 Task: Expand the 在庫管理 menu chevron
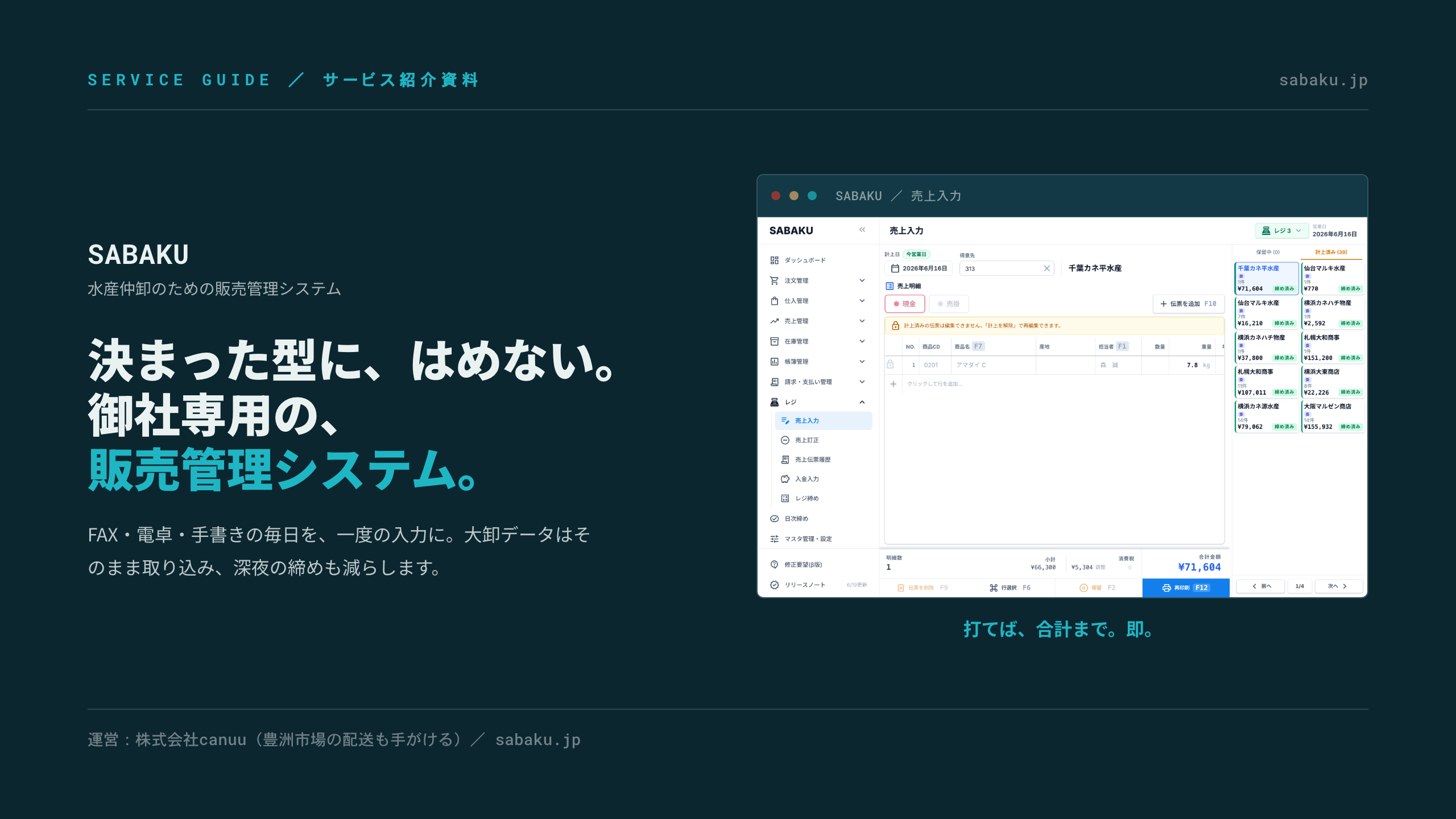pos(862,341)
